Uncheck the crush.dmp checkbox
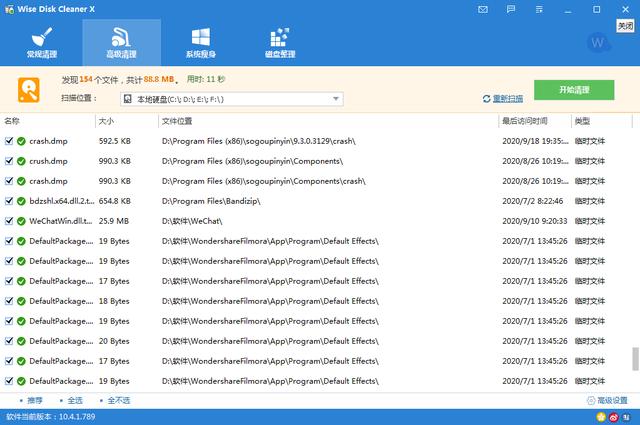This screenshot has width=640, height=425. [9, 161]
